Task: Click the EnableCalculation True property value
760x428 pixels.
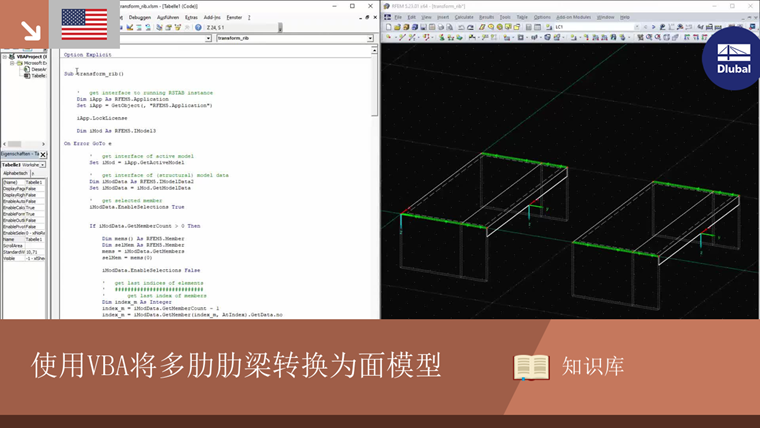Action: (35, 207)
